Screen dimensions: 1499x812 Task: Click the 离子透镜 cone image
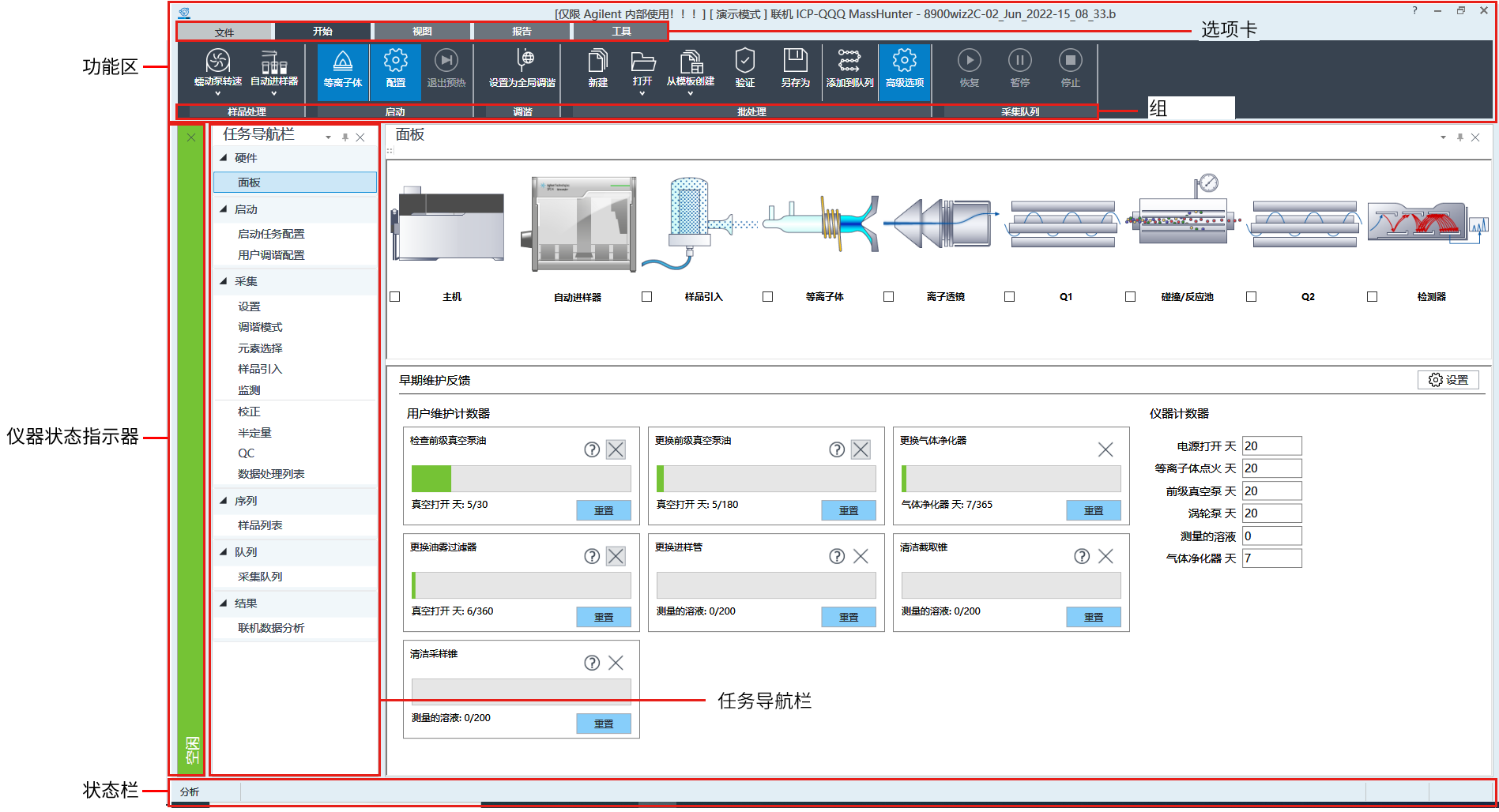pos(940,224)
